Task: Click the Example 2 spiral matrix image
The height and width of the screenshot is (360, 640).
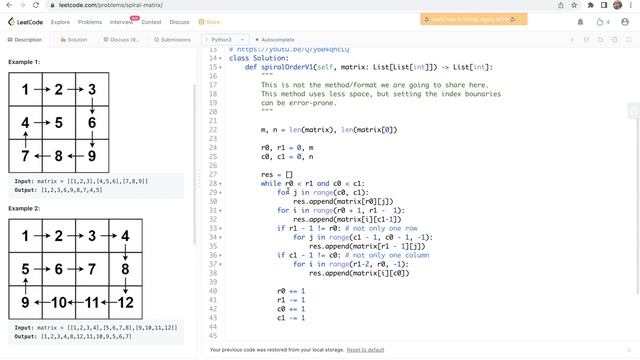Action: [76, 269]
